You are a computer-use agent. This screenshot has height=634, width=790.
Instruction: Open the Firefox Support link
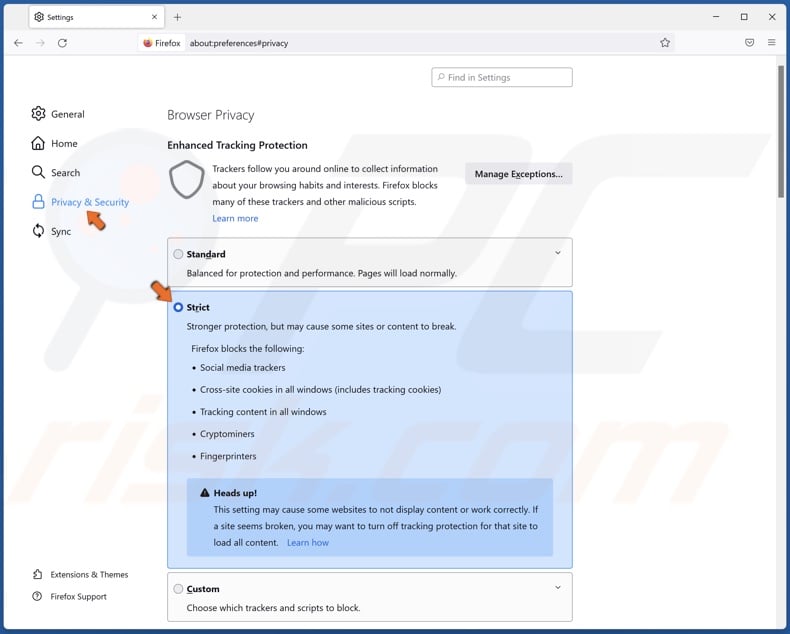click(x=78, y=596)
